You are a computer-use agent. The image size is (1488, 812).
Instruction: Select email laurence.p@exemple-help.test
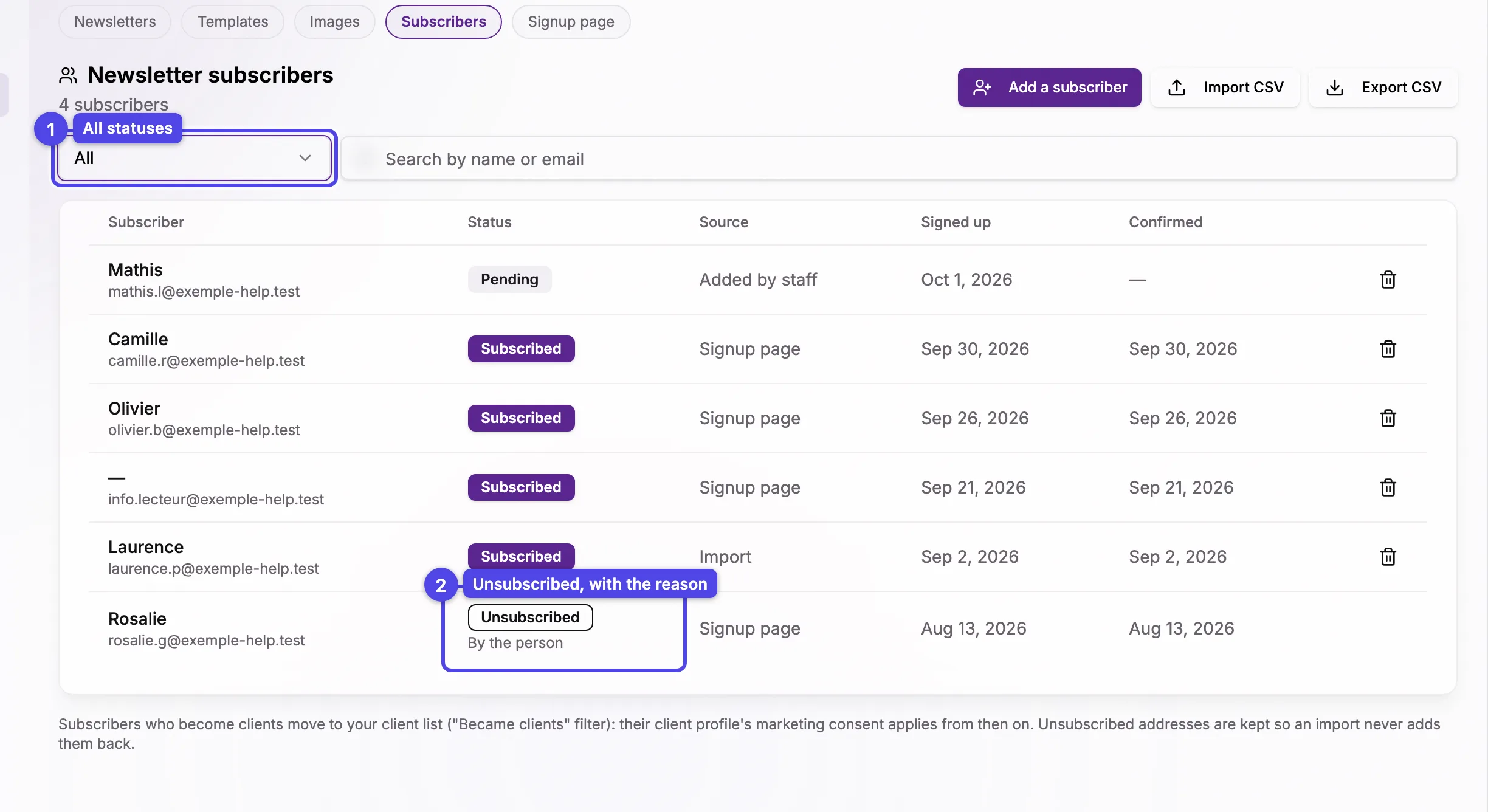[213, 569]
